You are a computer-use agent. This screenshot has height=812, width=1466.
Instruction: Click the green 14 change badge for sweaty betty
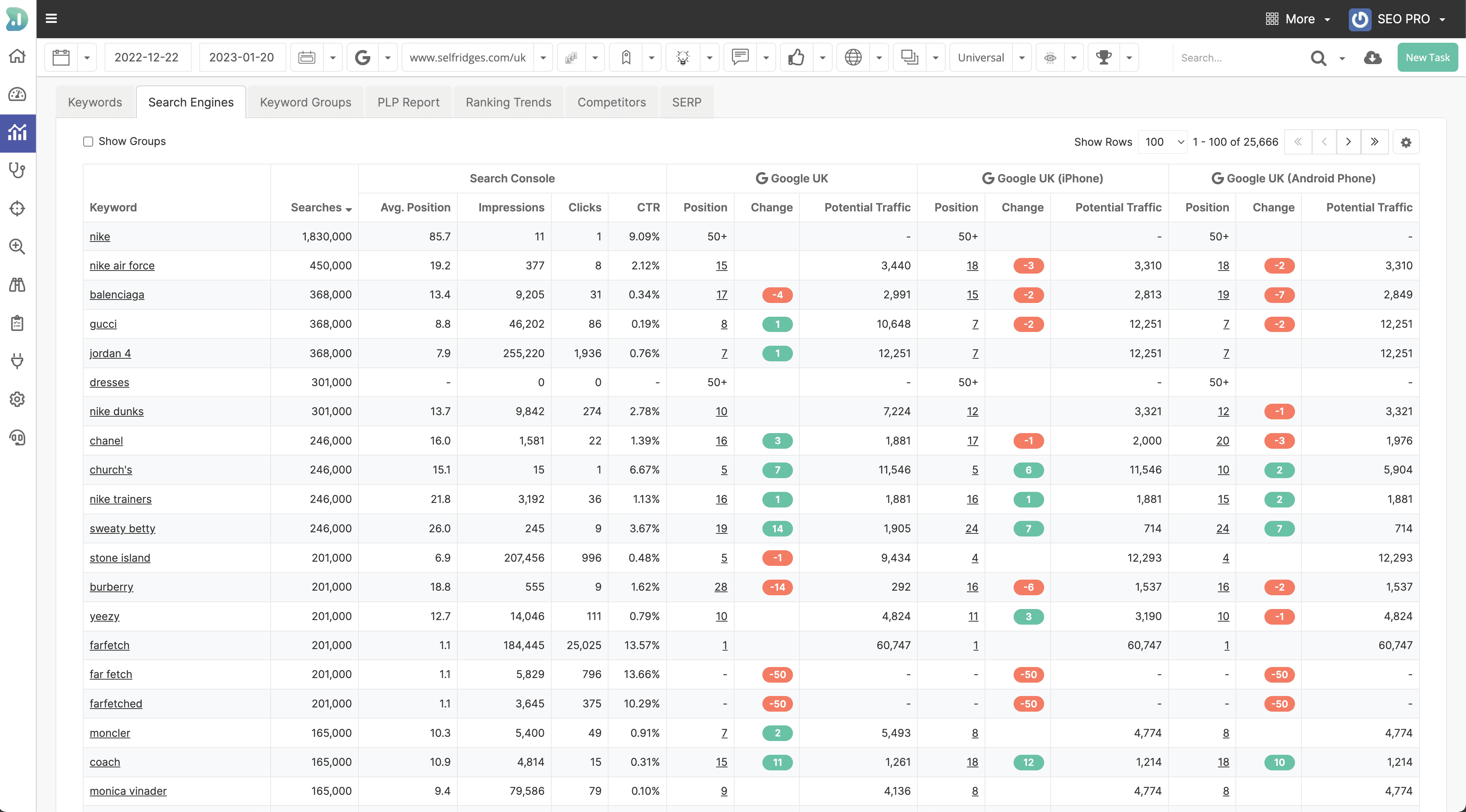coord(777,529)
